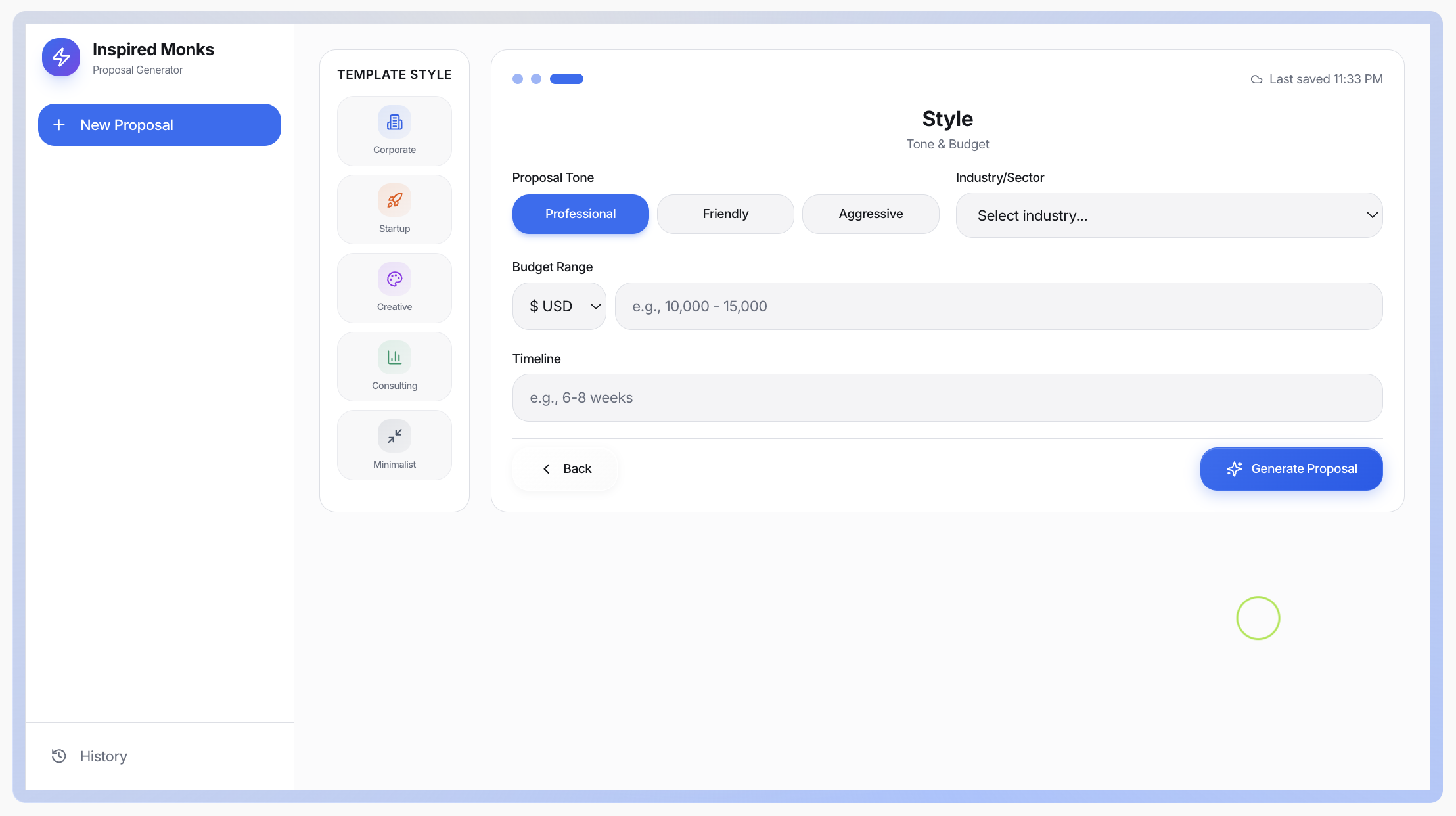This screenshot has height=816, width=1456.
Task: Select the Startup rocket template icon
Action: pos(394,200)
